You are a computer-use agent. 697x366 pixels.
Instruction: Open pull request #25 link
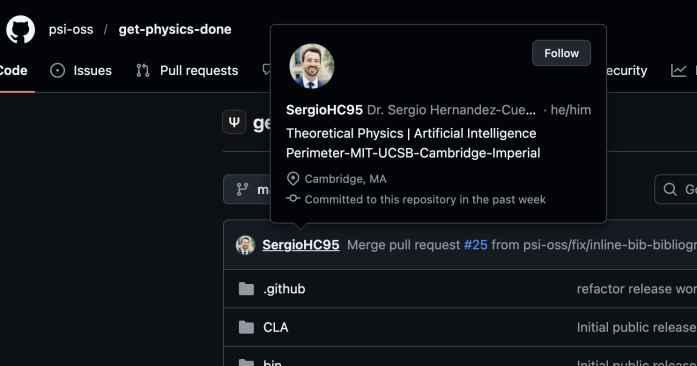475,245
